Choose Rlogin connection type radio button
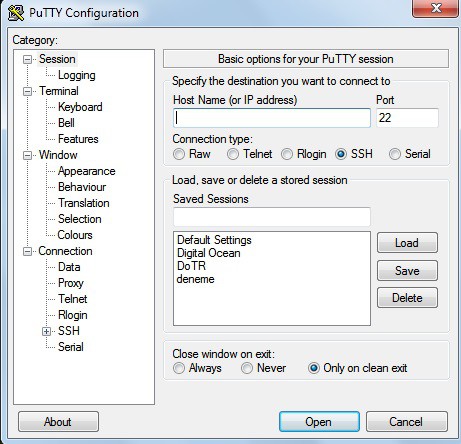Screen dimensions: 461x444 click(x=287, y=154)
